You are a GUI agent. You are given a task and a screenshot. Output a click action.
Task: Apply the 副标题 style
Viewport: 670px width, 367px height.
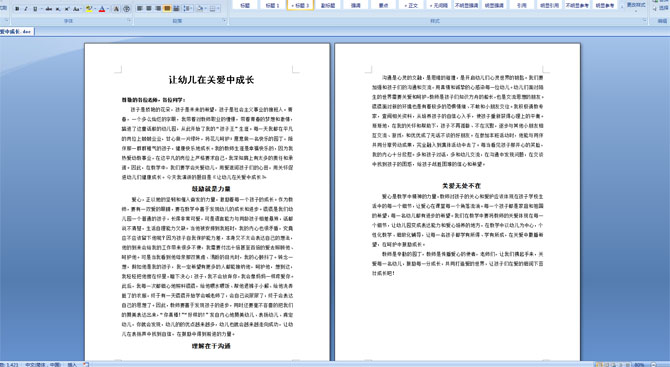tap(328, 5)
